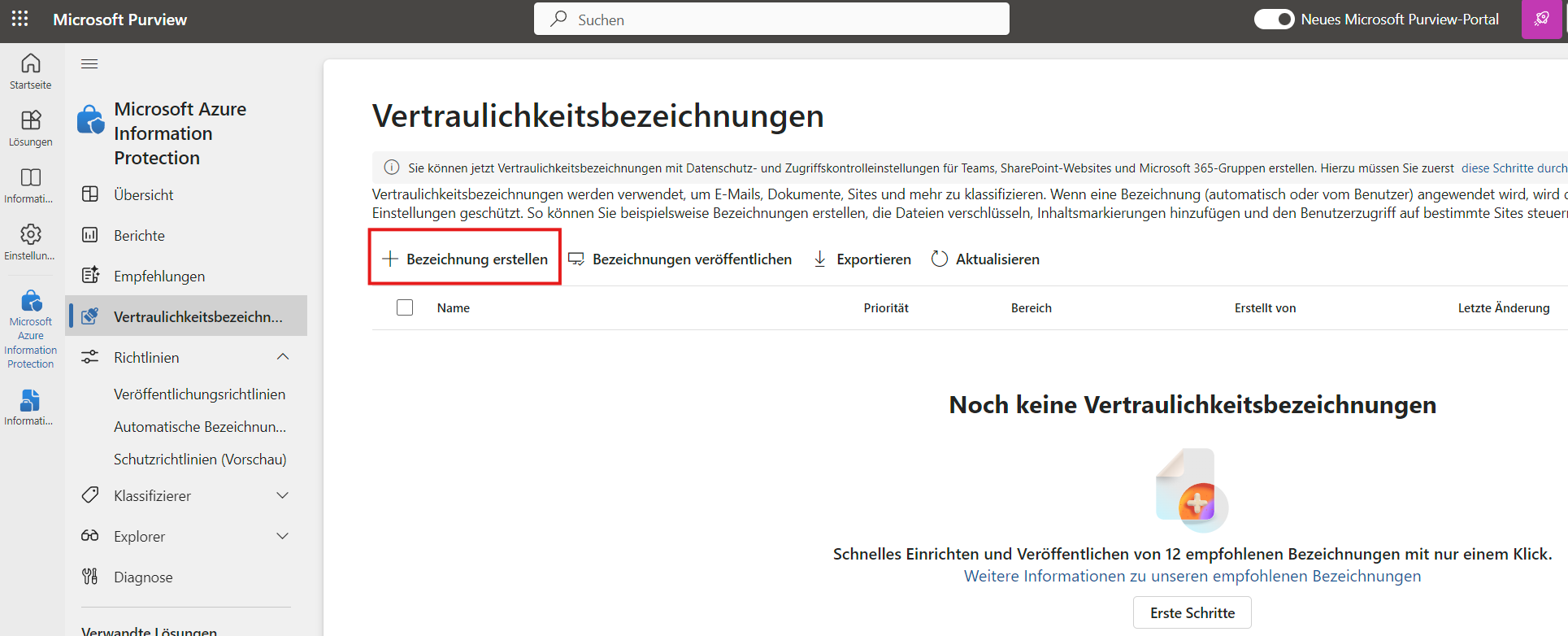Screen dimensions: 1568x636
Task: Click the Aktualisieren refresh button
Action: 985,259
